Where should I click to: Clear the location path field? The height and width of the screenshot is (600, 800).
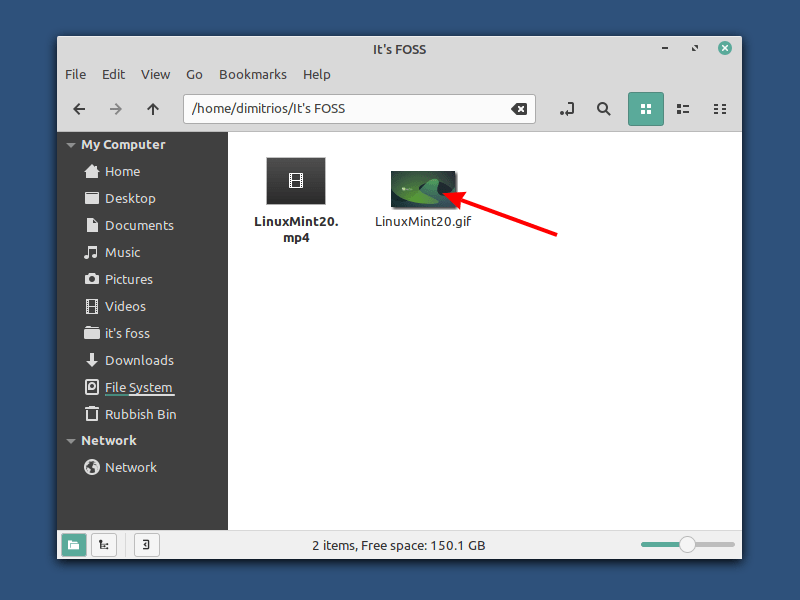pos(519,109)
